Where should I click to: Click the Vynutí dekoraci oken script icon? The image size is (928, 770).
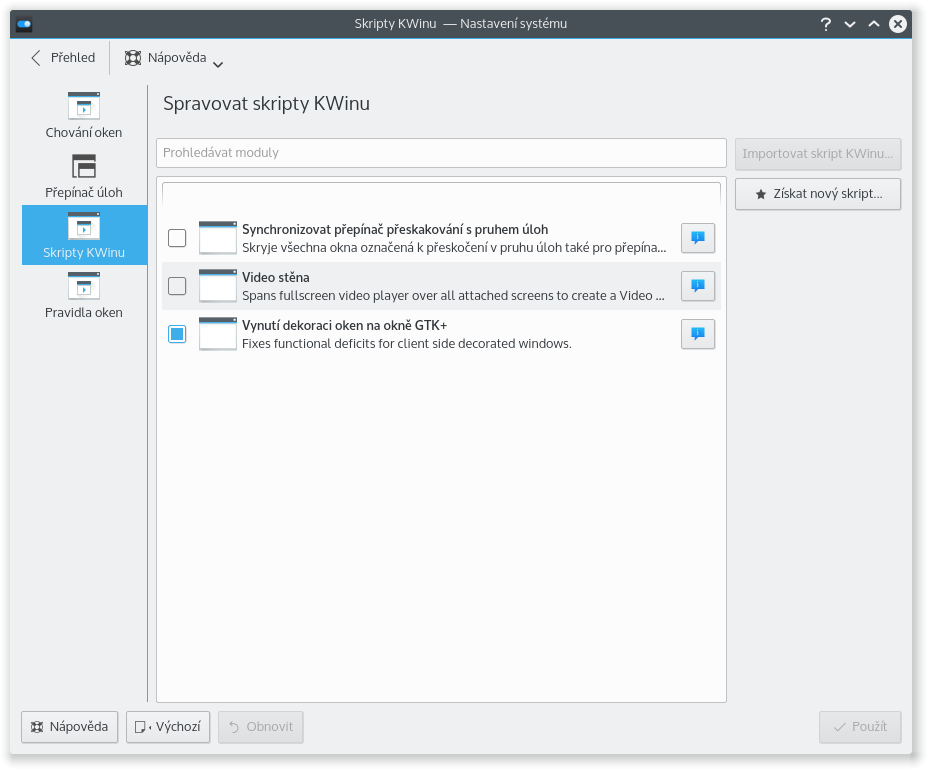(218, 334)
